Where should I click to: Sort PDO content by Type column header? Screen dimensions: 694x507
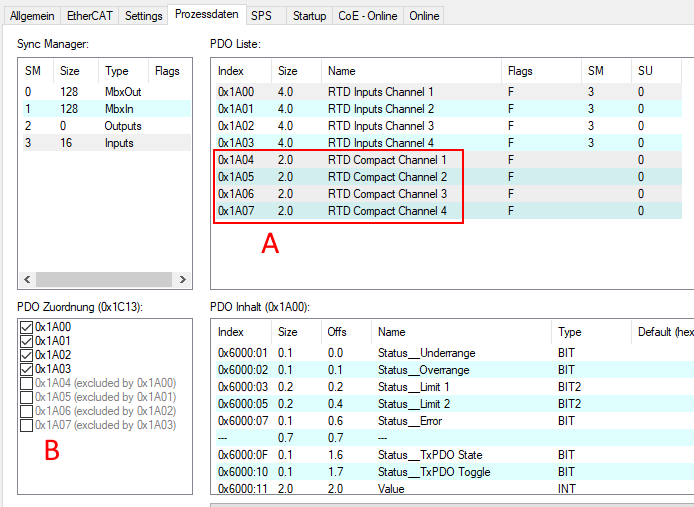590,331
